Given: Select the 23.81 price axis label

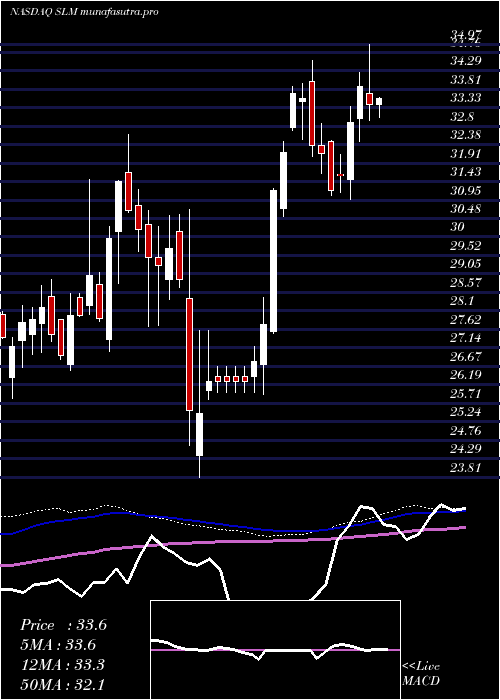Looking at the screenshot, I should (466, 468).
